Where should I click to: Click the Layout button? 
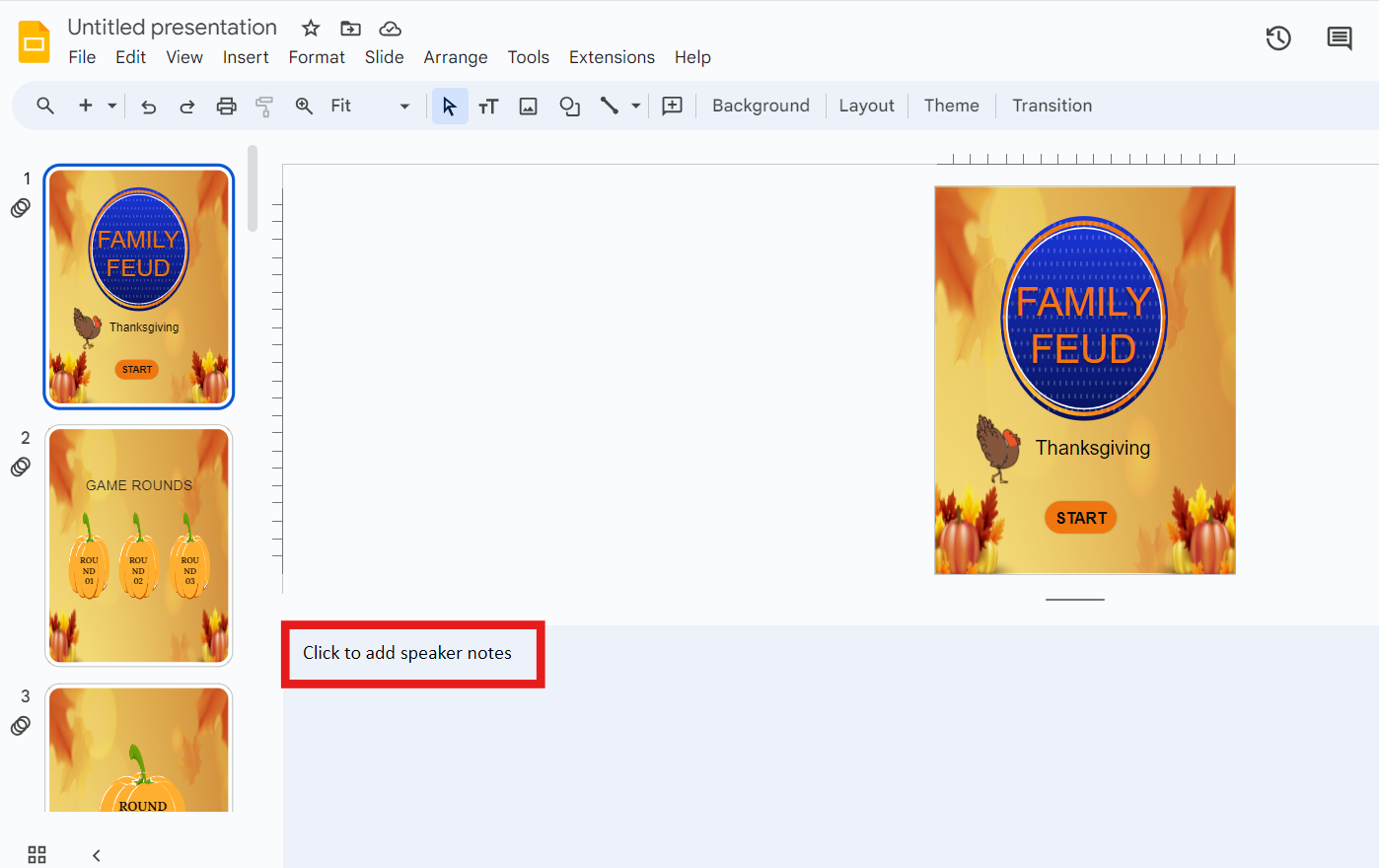pyautogui.click(x=866, y=106)
